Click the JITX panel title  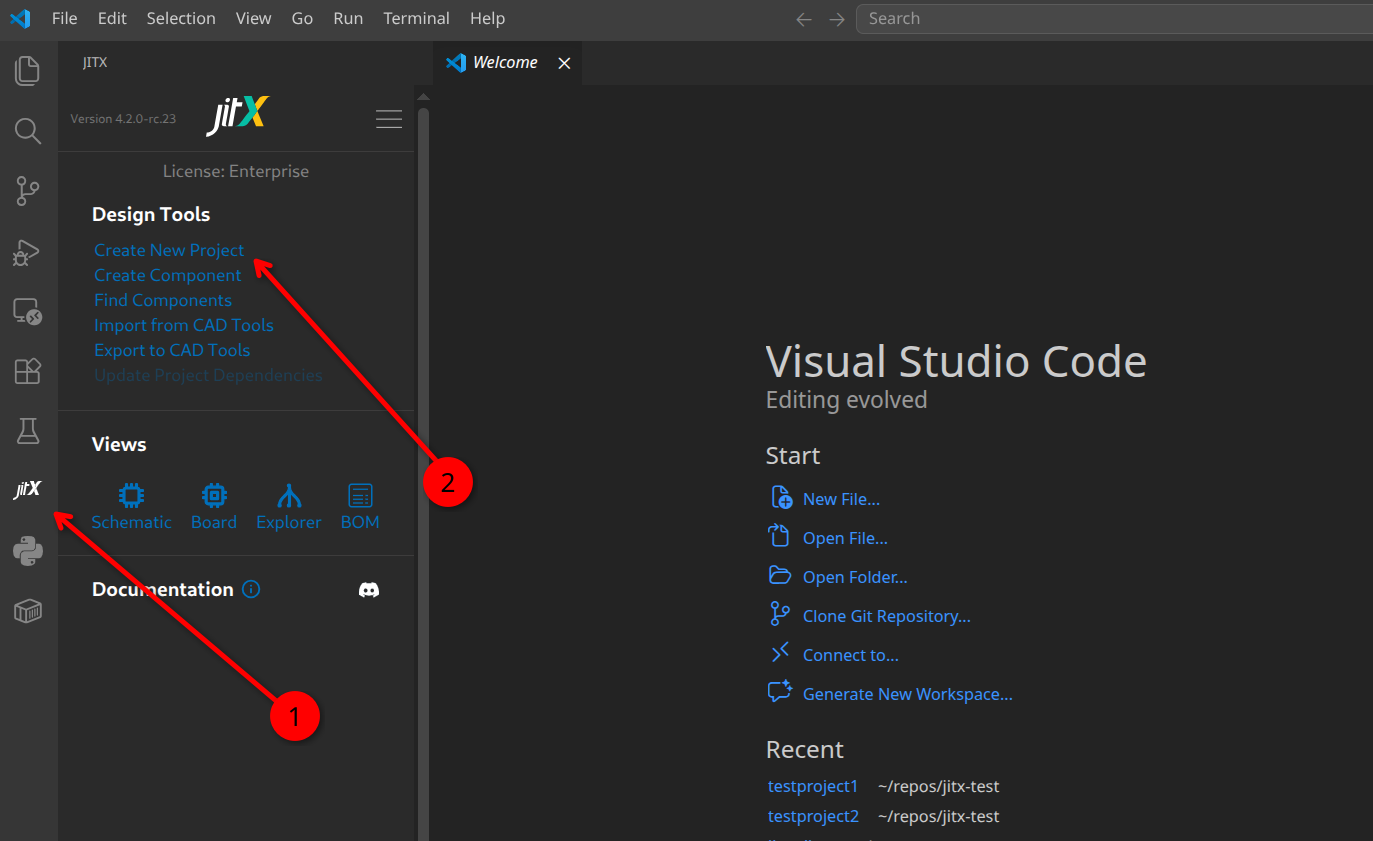tap(95, 62)
